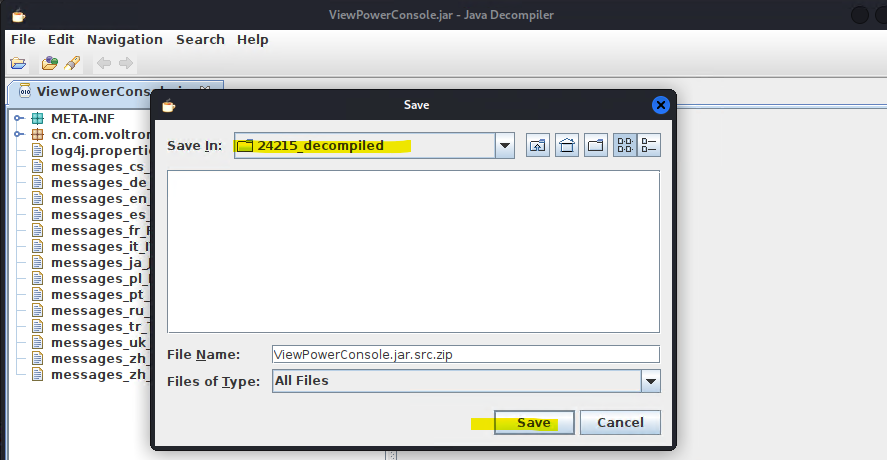
Task: Open the Save In folder dropdown
Action: click(505, 146)
